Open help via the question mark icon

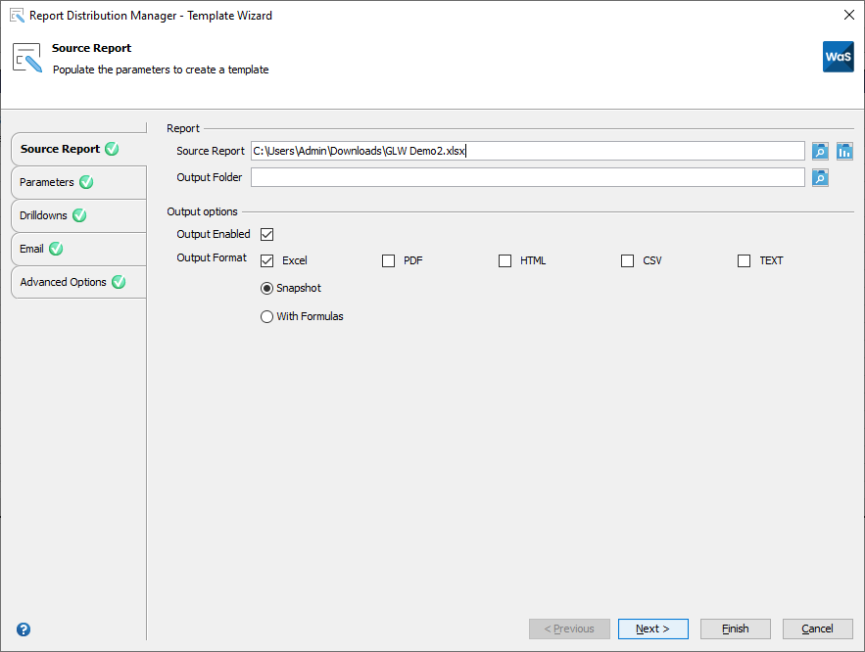[22, 629]
